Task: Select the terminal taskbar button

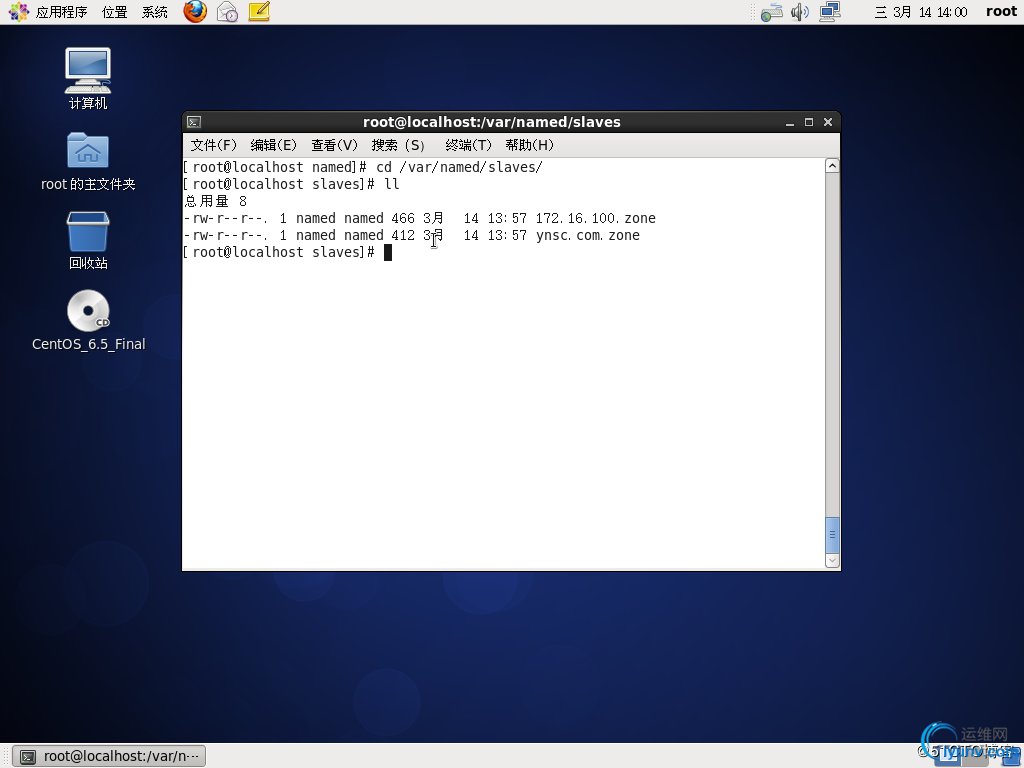Action: point(110,756)
